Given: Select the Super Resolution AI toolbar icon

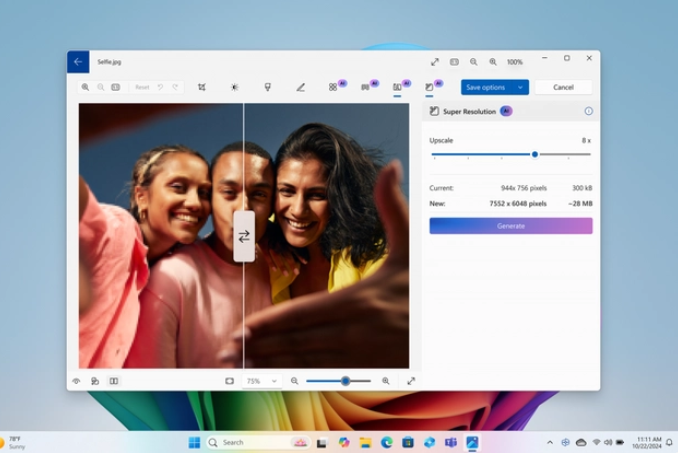Looking at the screenshot, I should pyautogui.click(x=429, y=87).
